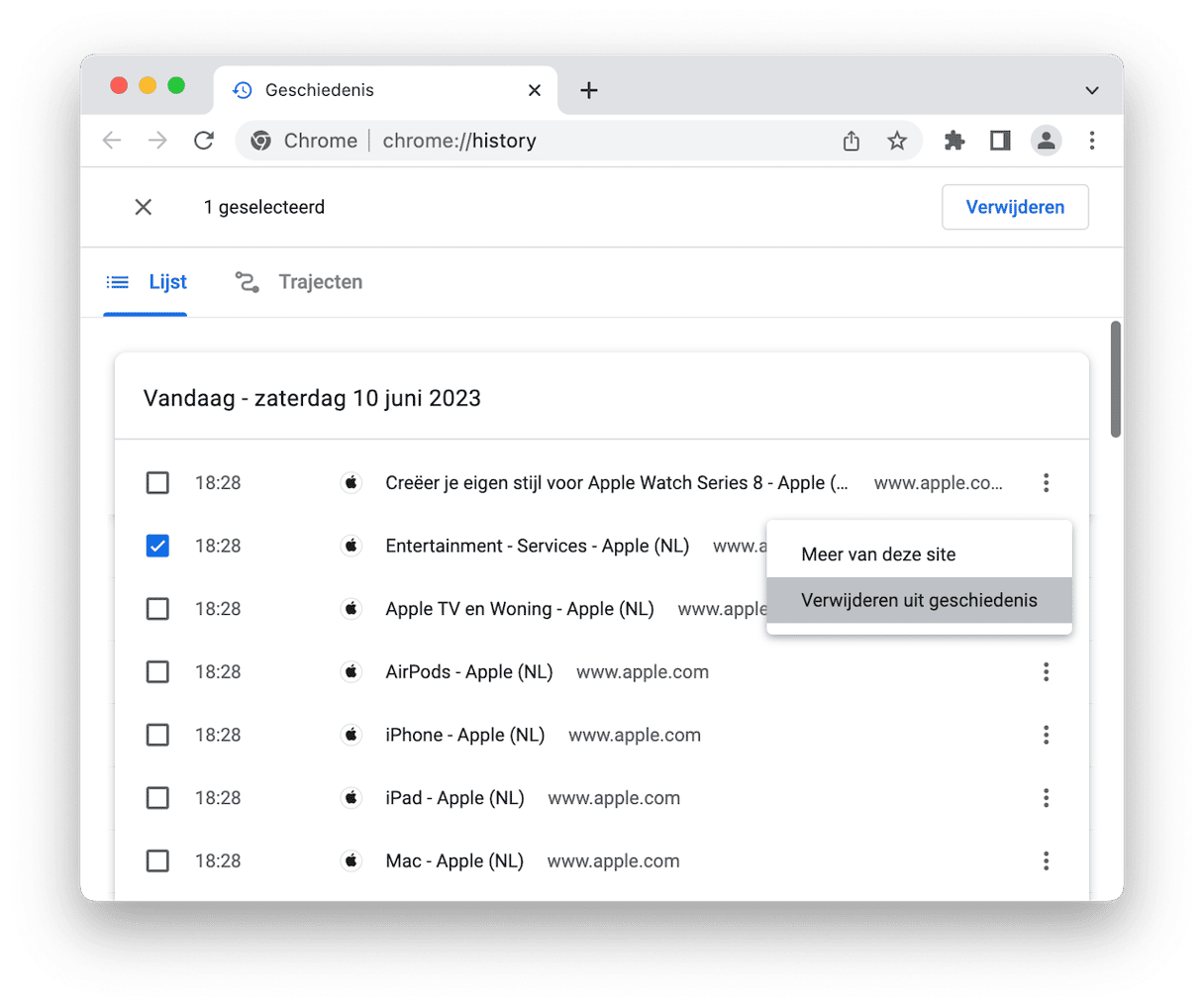
Task: Check the Apple Watch Series 8 entry checkbox
Action: [x=157, y=483]
